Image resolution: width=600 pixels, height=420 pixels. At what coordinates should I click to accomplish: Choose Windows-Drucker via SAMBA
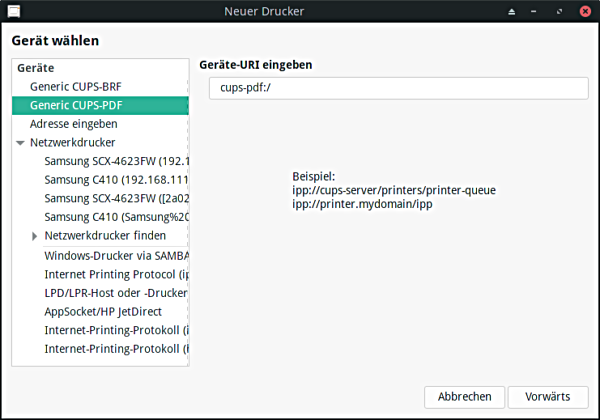point(116,255)
